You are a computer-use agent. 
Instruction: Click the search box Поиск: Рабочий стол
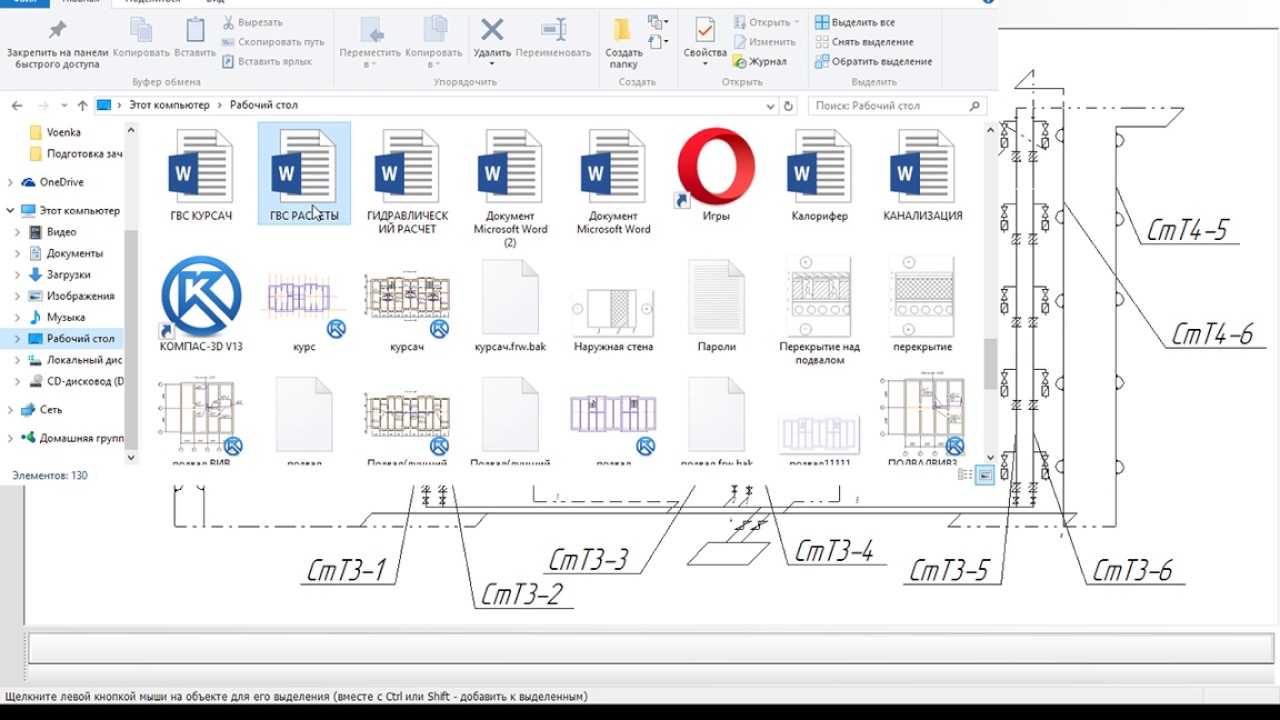point(896,105)
